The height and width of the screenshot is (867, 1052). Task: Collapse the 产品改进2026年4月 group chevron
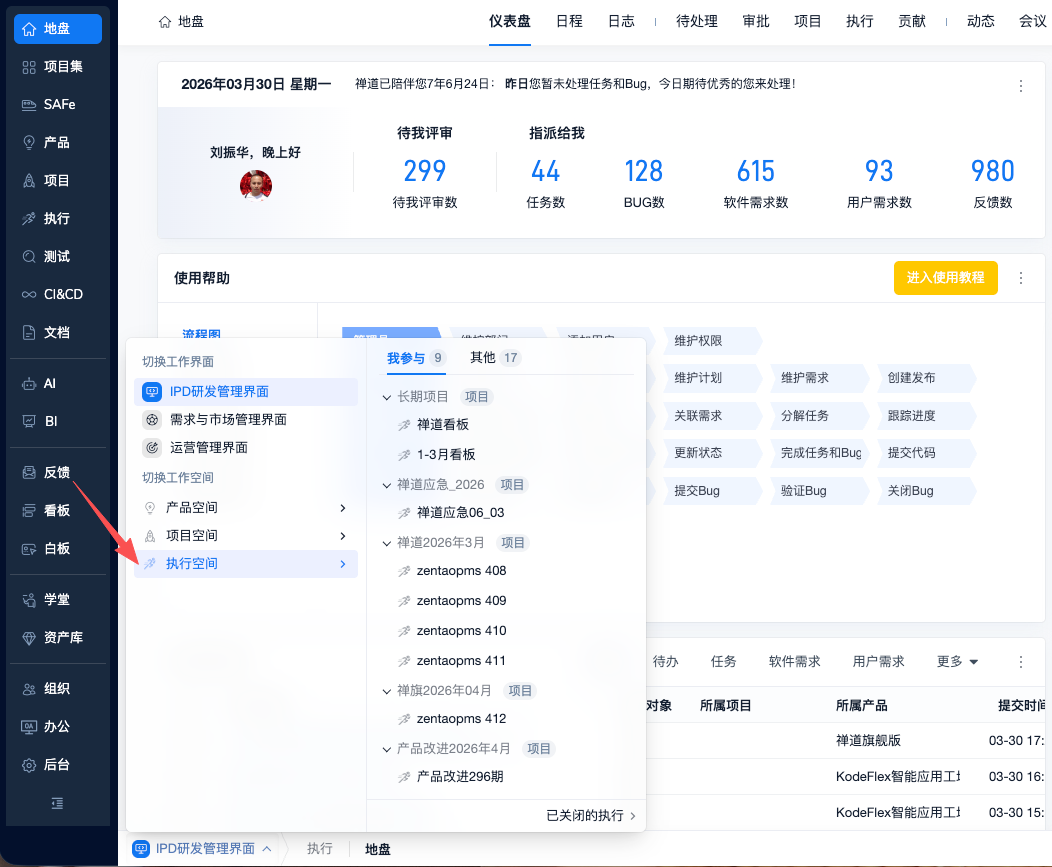[386, 749]
